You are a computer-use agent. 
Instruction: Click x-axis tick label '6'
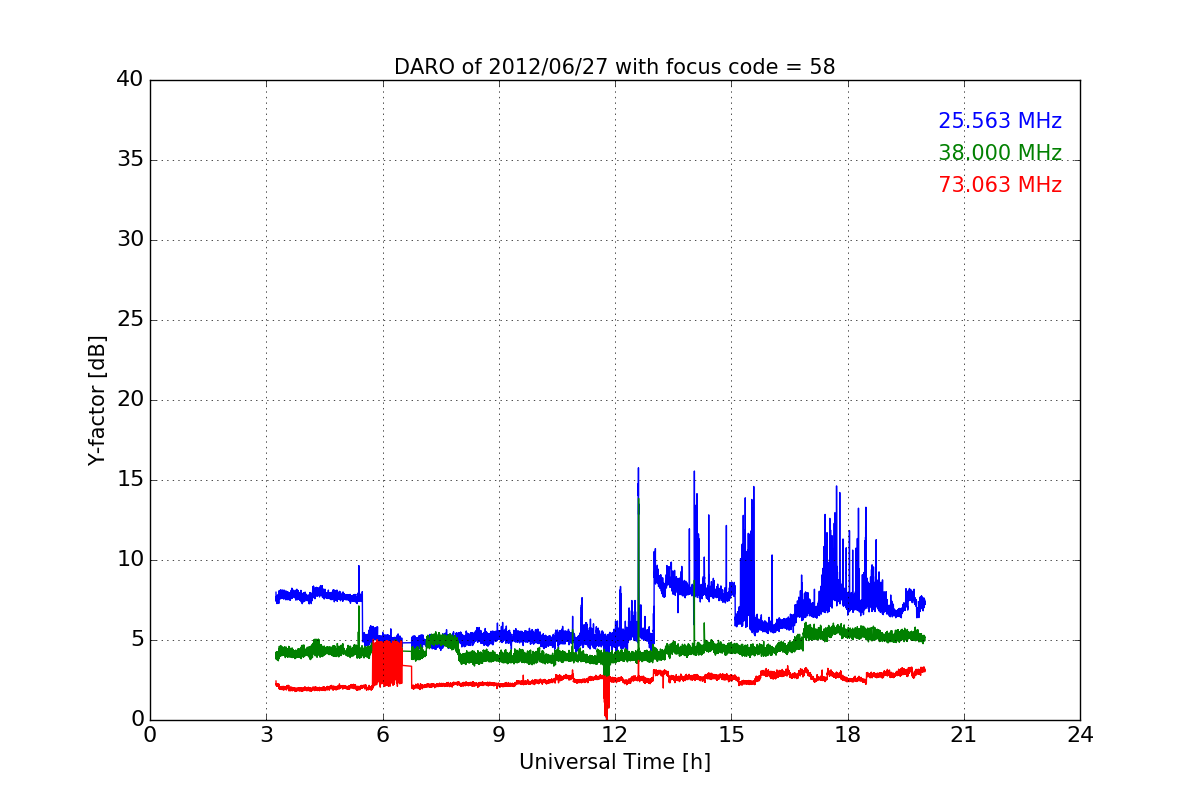[383, 734]
